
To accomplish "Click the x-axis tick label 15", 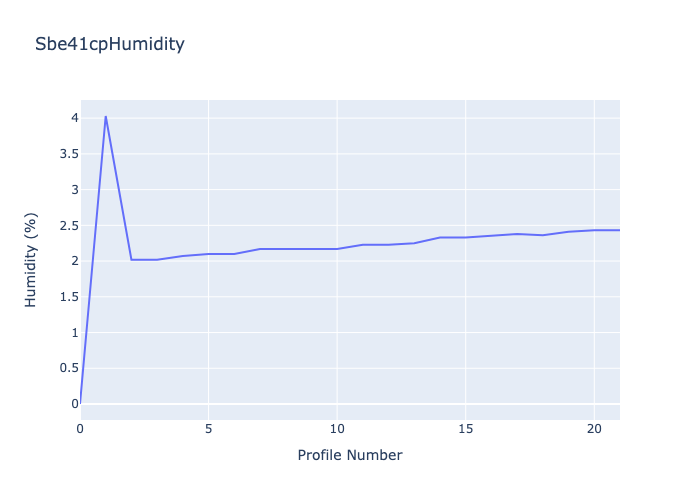I will click(465, 428).
